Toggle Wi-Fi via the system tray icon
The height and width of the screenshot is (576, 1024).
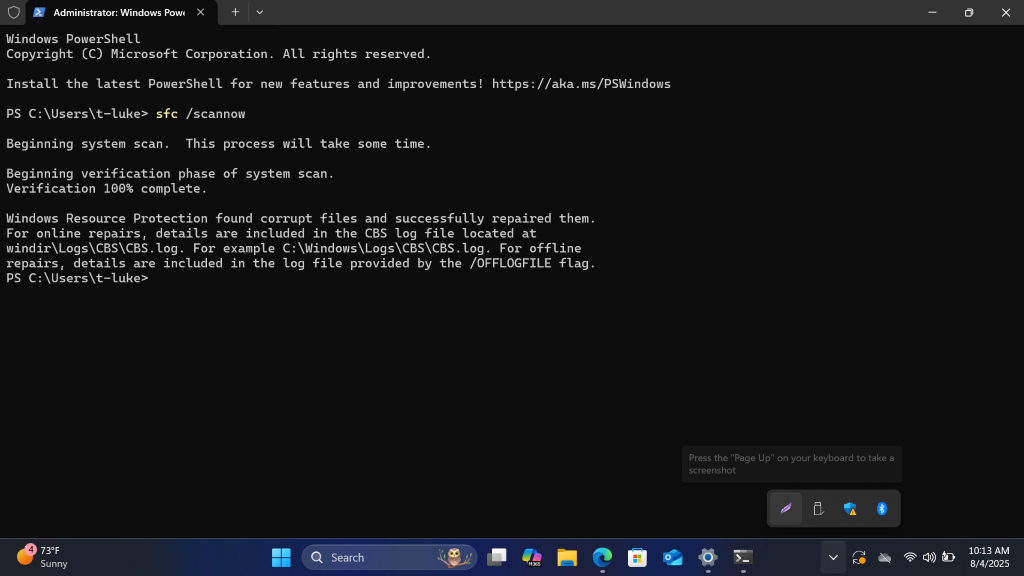point(910,557)
